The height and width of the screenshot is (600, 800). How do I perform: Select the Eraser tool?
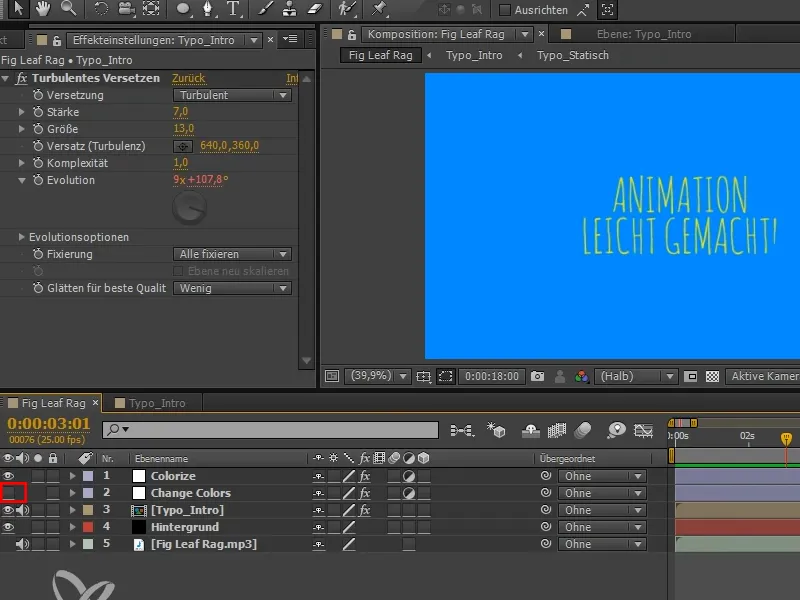tap(315, 9)
